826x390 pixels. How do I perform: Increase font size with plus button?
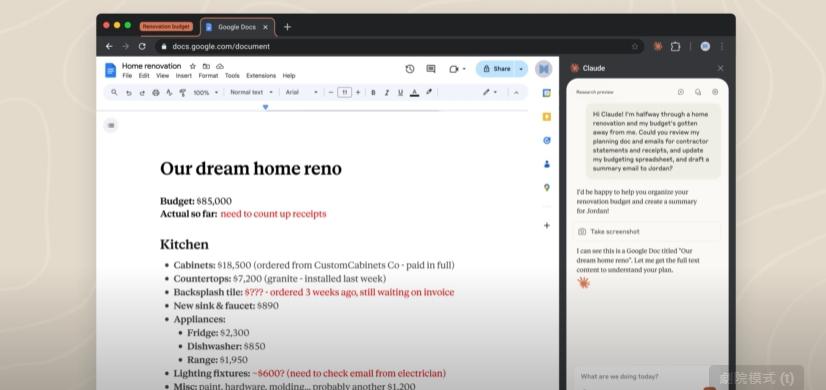358,92
